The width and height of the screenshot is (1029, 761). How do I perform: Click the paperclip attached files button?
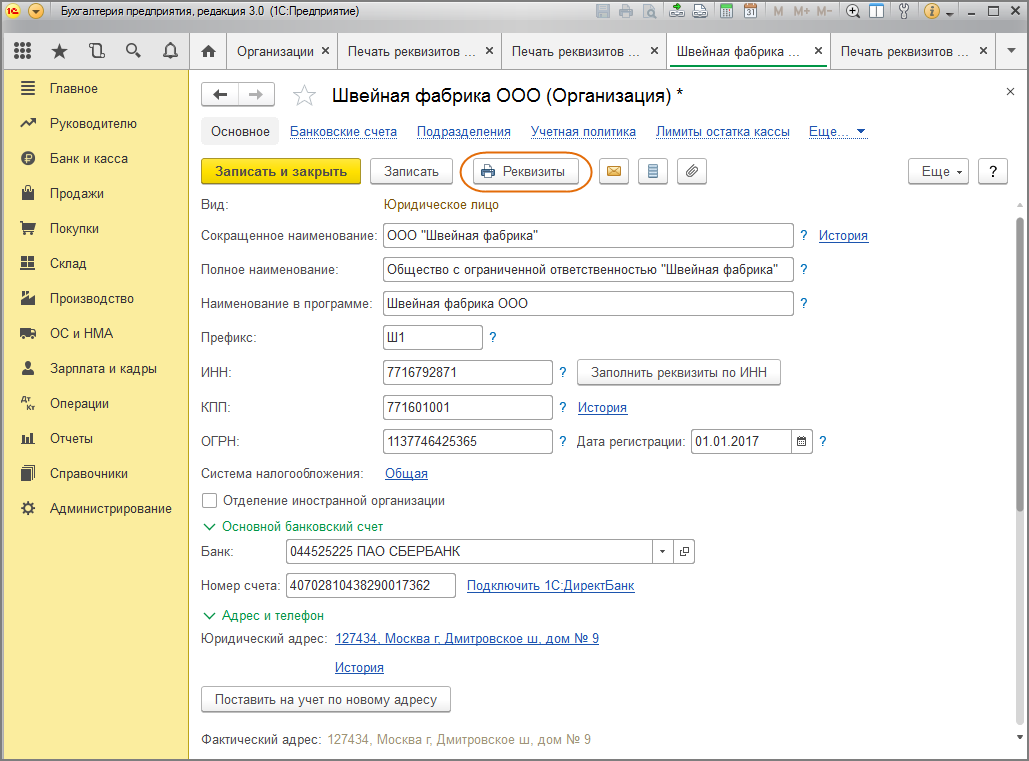coord(692,171)
